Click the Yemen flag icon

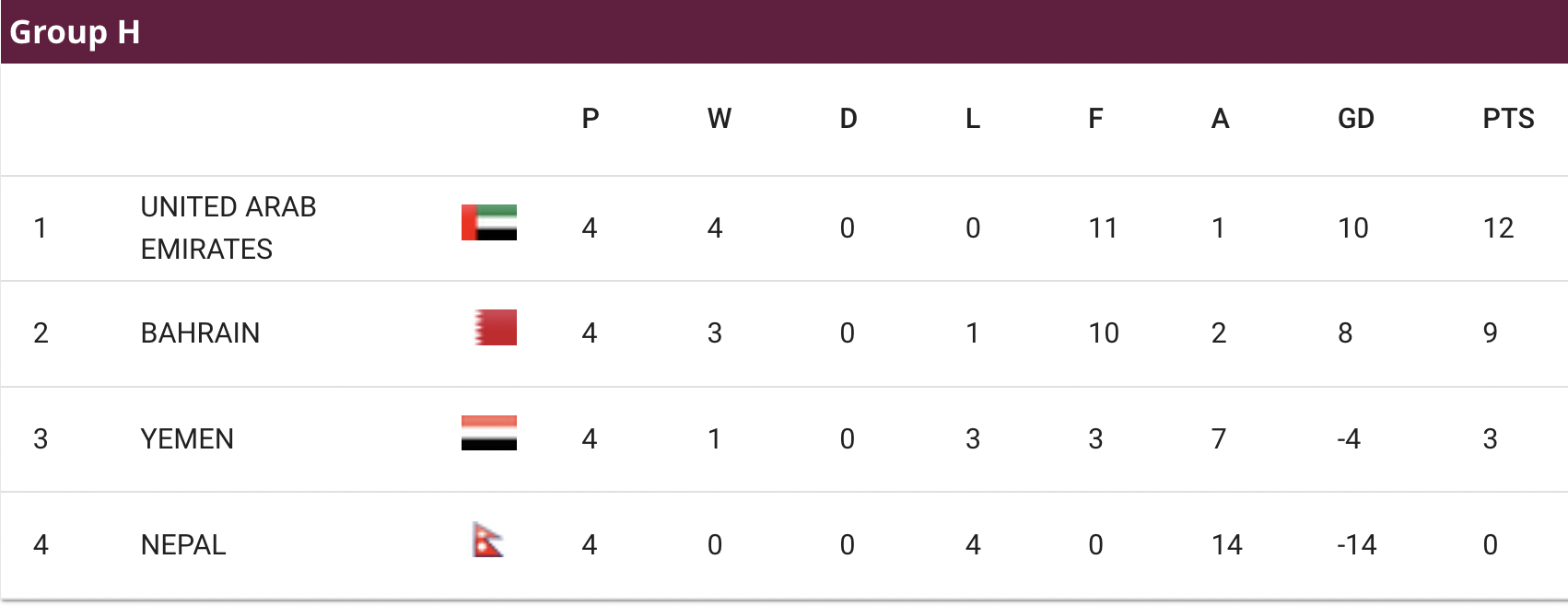(489, 433)
